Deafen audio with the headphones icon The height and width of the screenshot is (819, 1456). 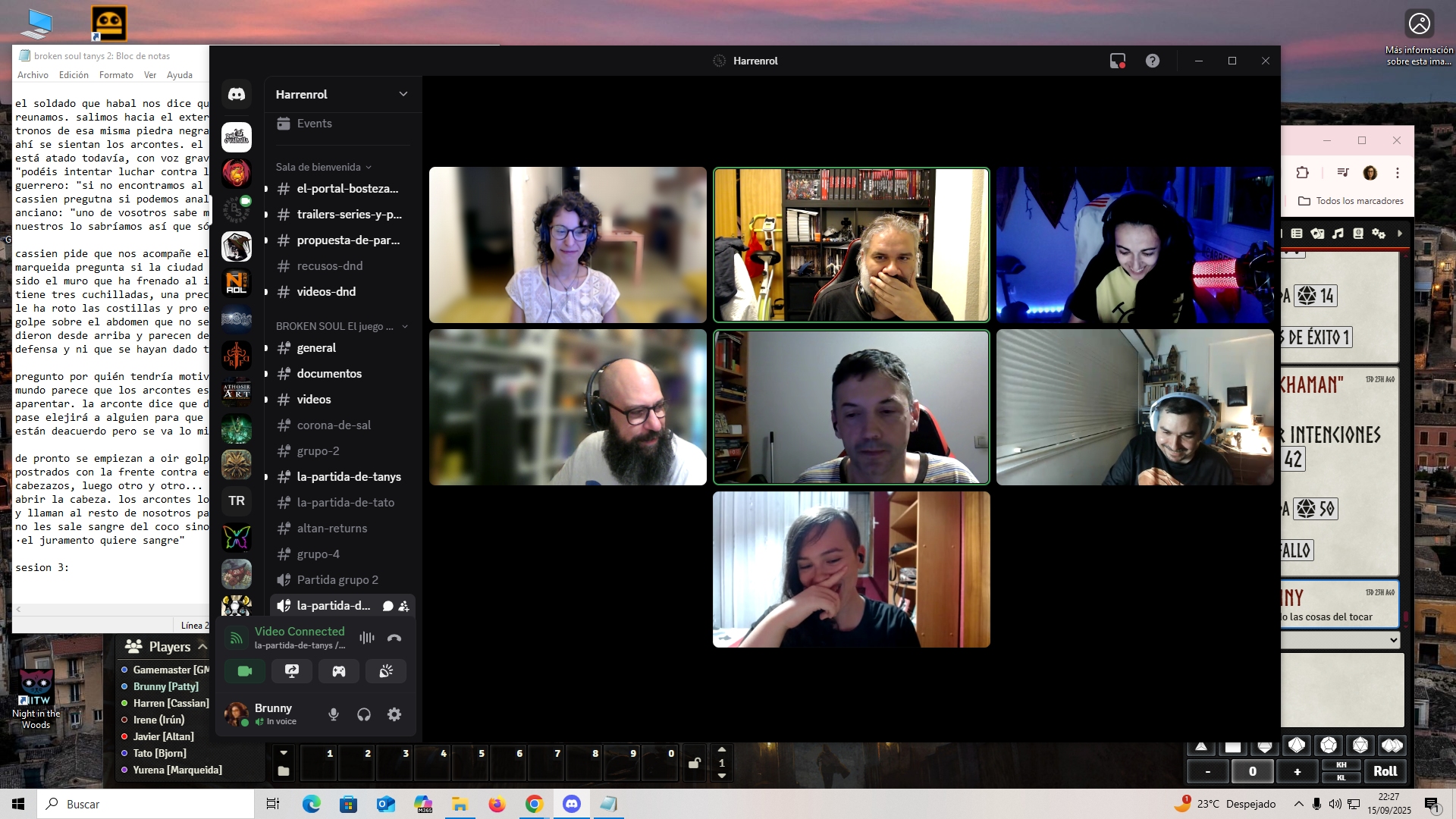click(364, 714)
